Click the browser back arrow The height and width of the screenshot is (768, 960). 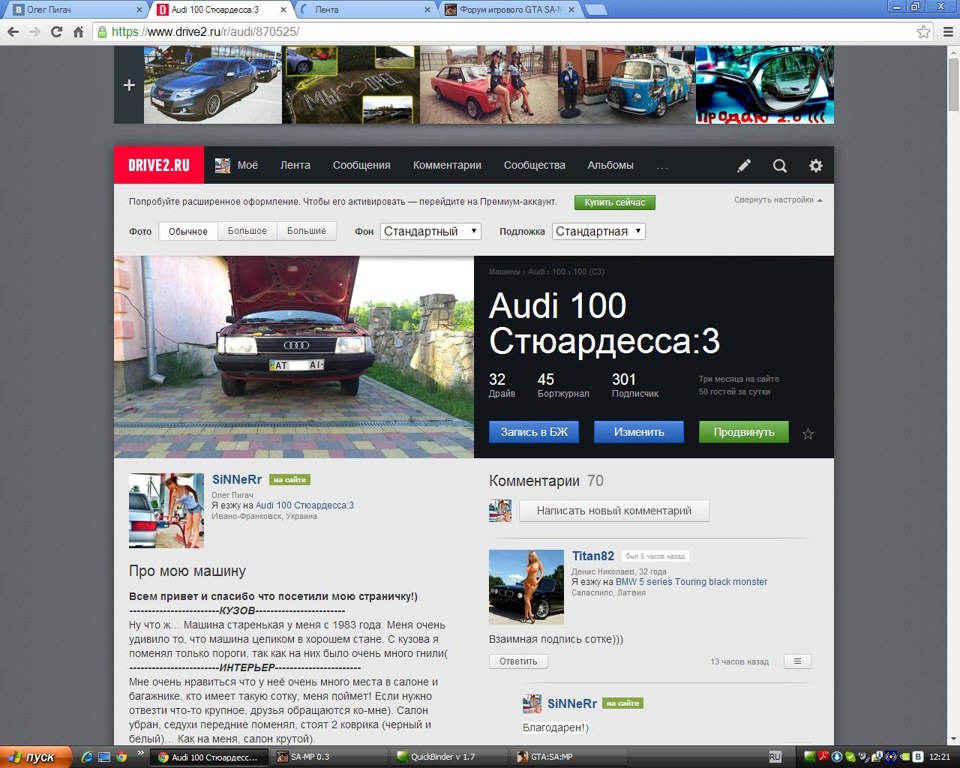13,32
